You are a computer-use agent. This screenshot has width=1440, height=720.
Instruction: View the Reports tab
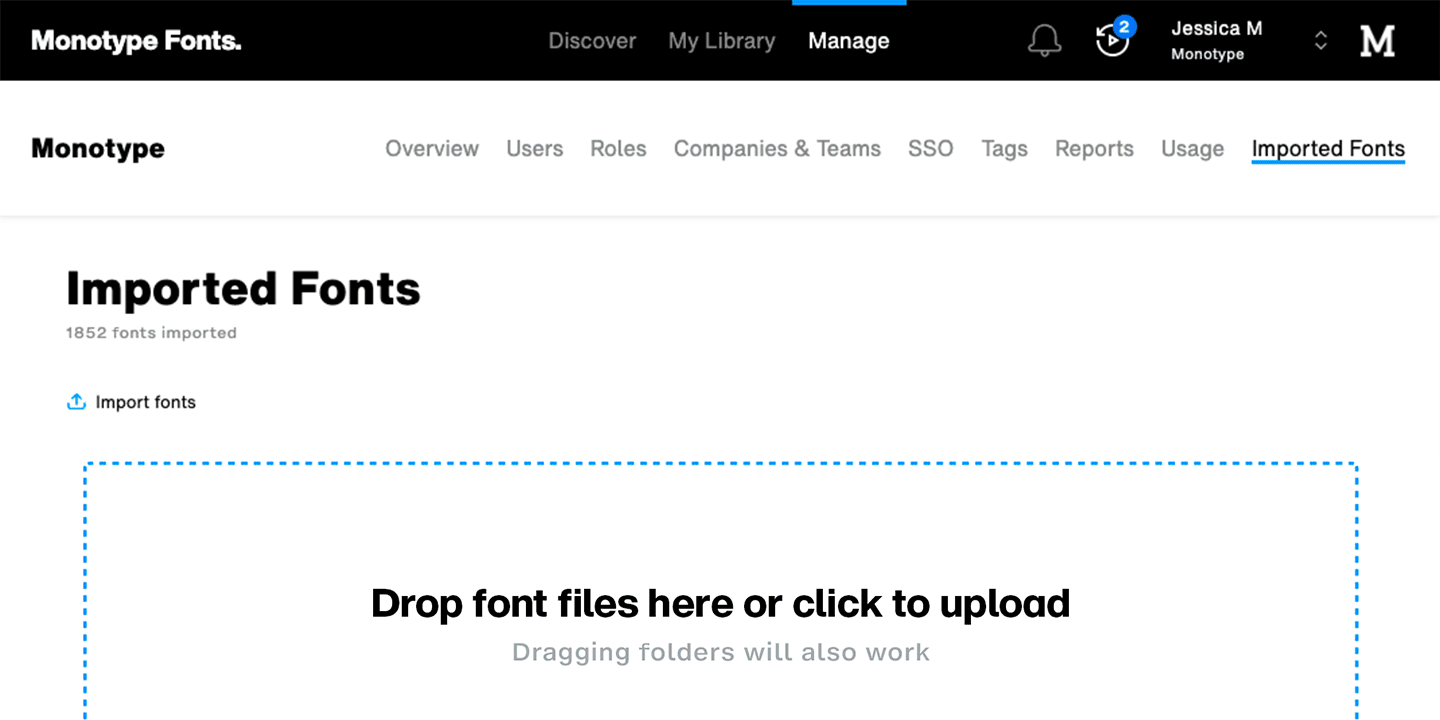click(x=1094, y=149)
